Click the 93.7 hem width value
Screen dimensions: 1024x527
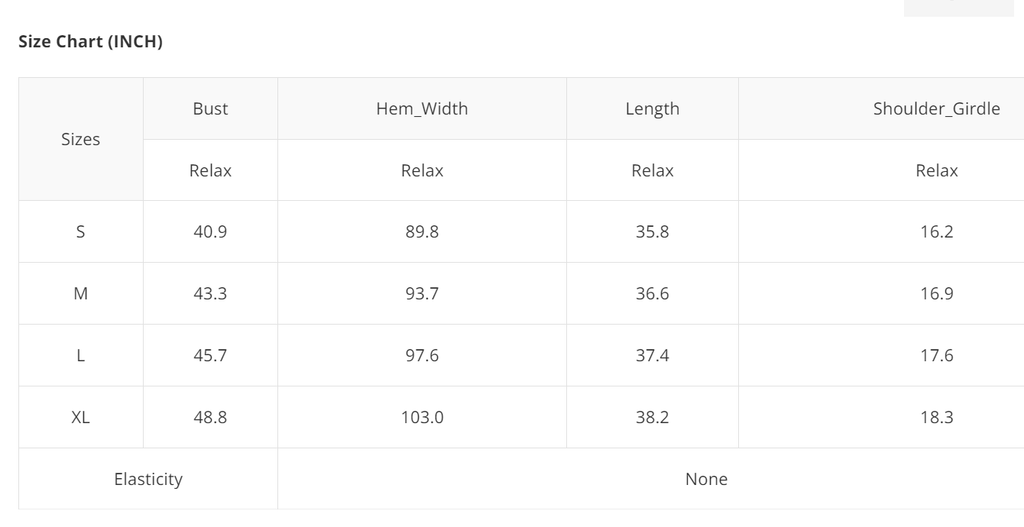pyautogui.click(x=422, y=294)
